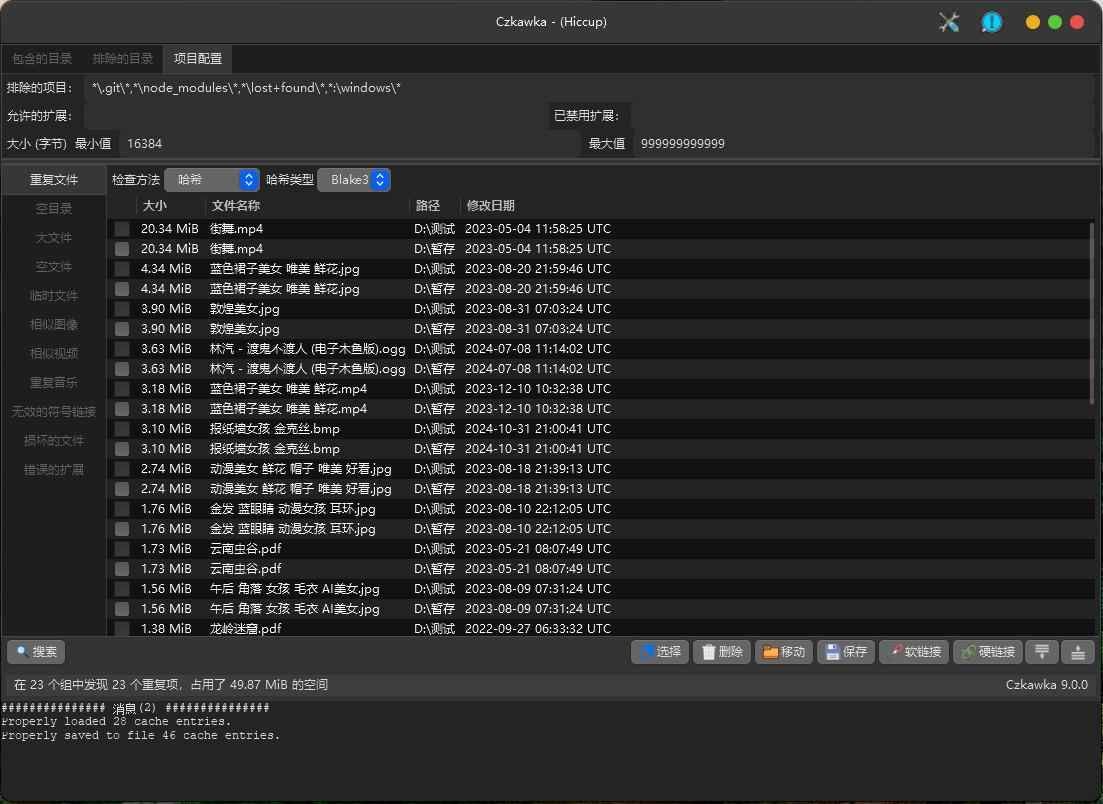Click the Select (选择) icon button
Screen dimensions: 1103x804
(x=659, y=652)
